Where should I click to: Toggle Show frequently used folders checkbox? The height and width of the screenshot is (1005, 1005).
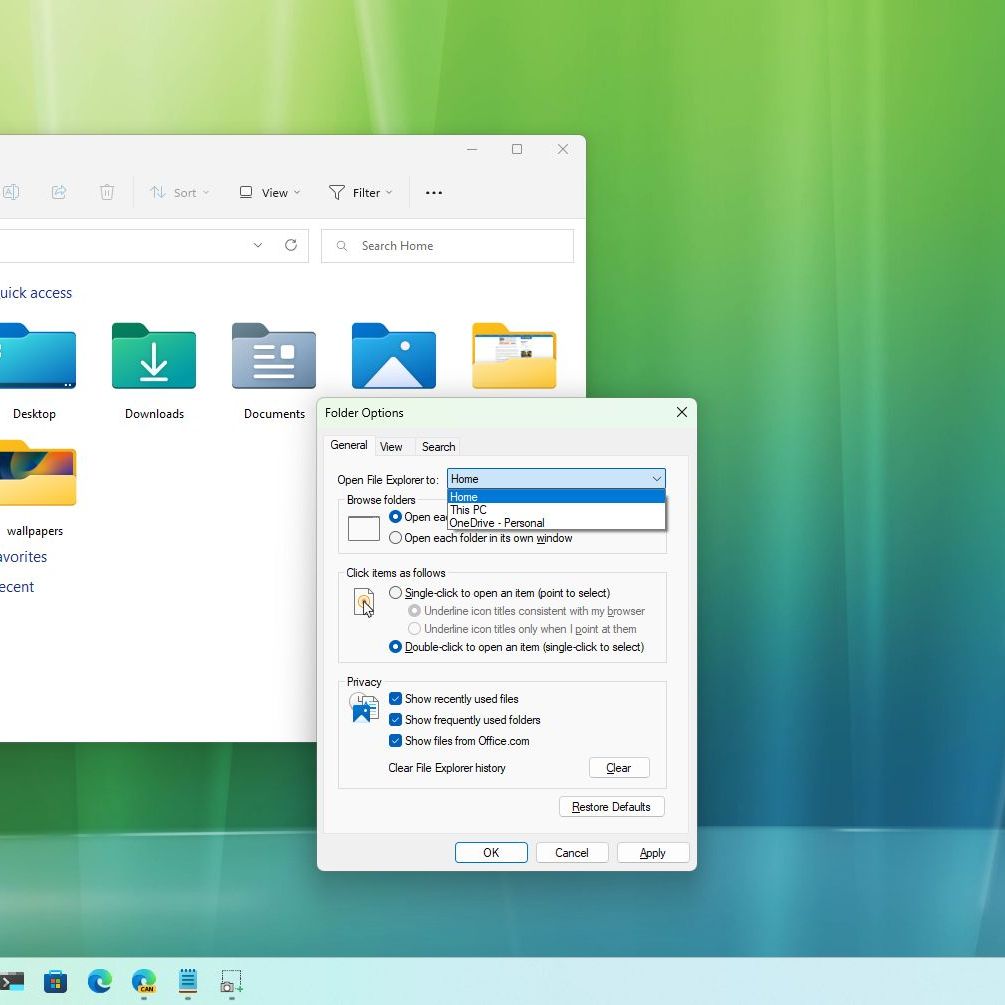[x=396, y=720]
